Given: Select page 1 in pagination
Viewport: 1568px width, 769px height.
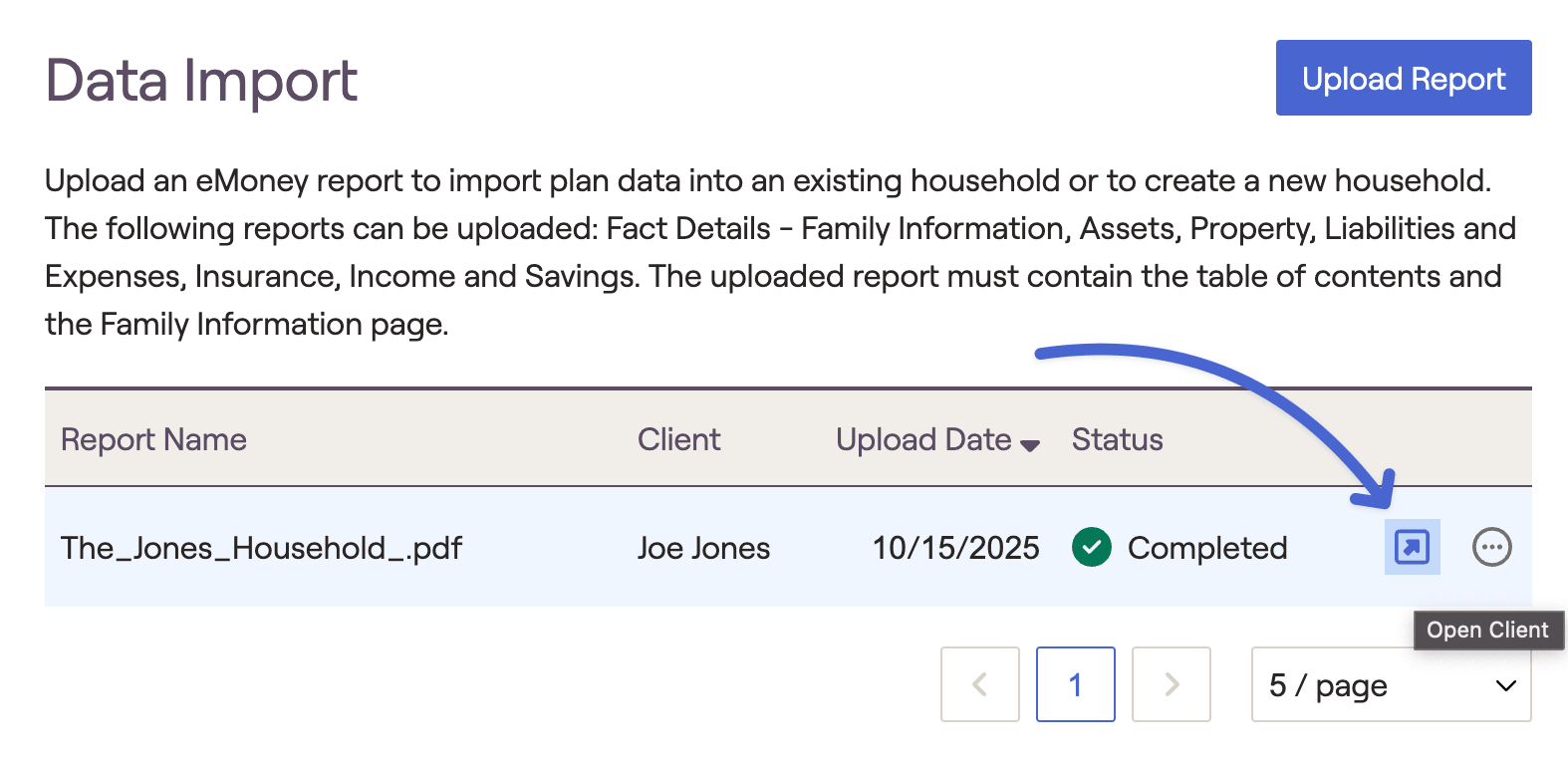Looking at the screenshot, I should click(x=1075, y=684).
